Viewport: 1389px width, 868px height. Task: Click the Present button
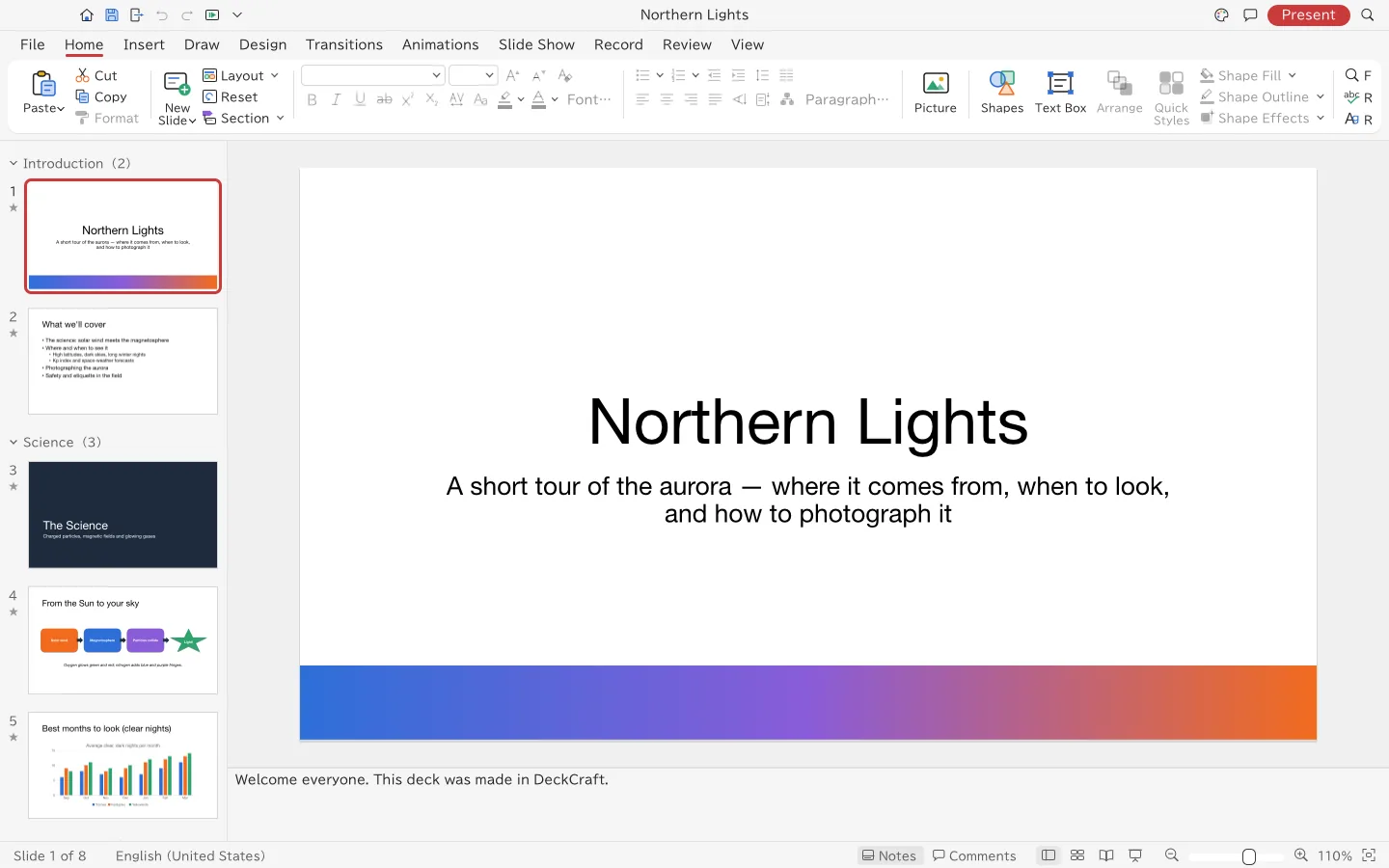pos(1308,14)
